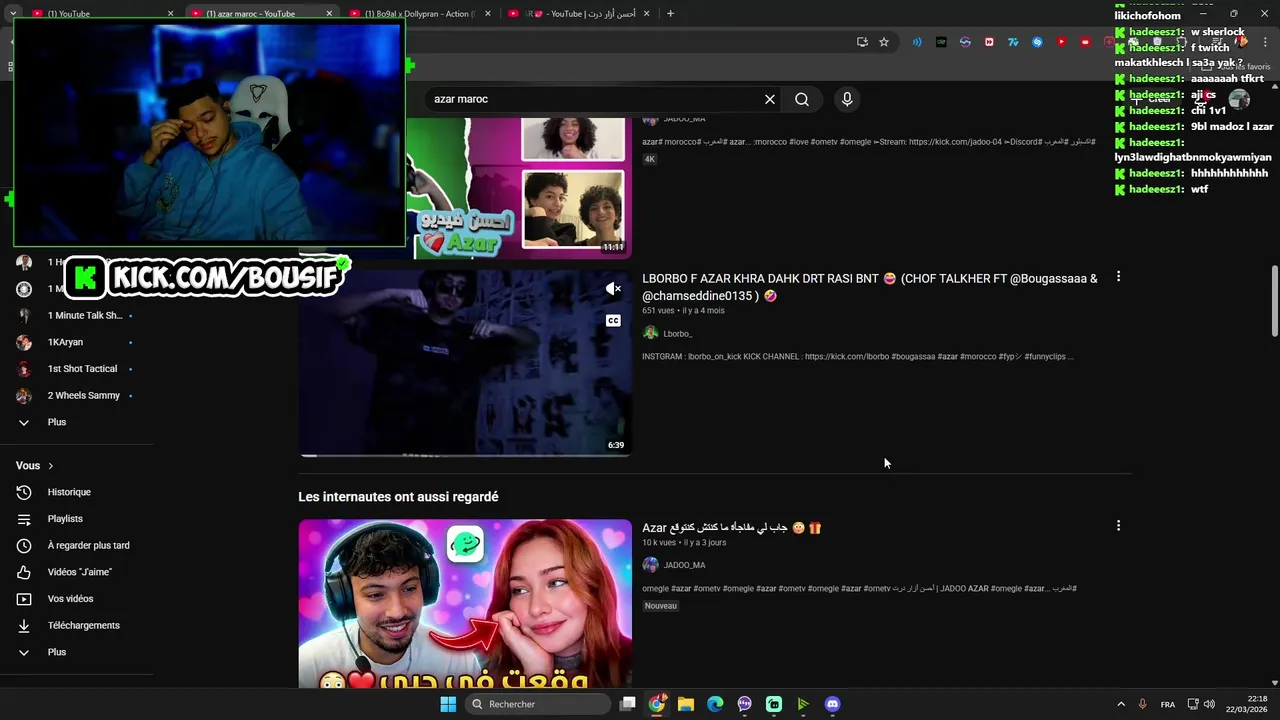Screen dimensions: 1280x720
Task: Open the 'Vous' section chevron
Action: point(50,466)
